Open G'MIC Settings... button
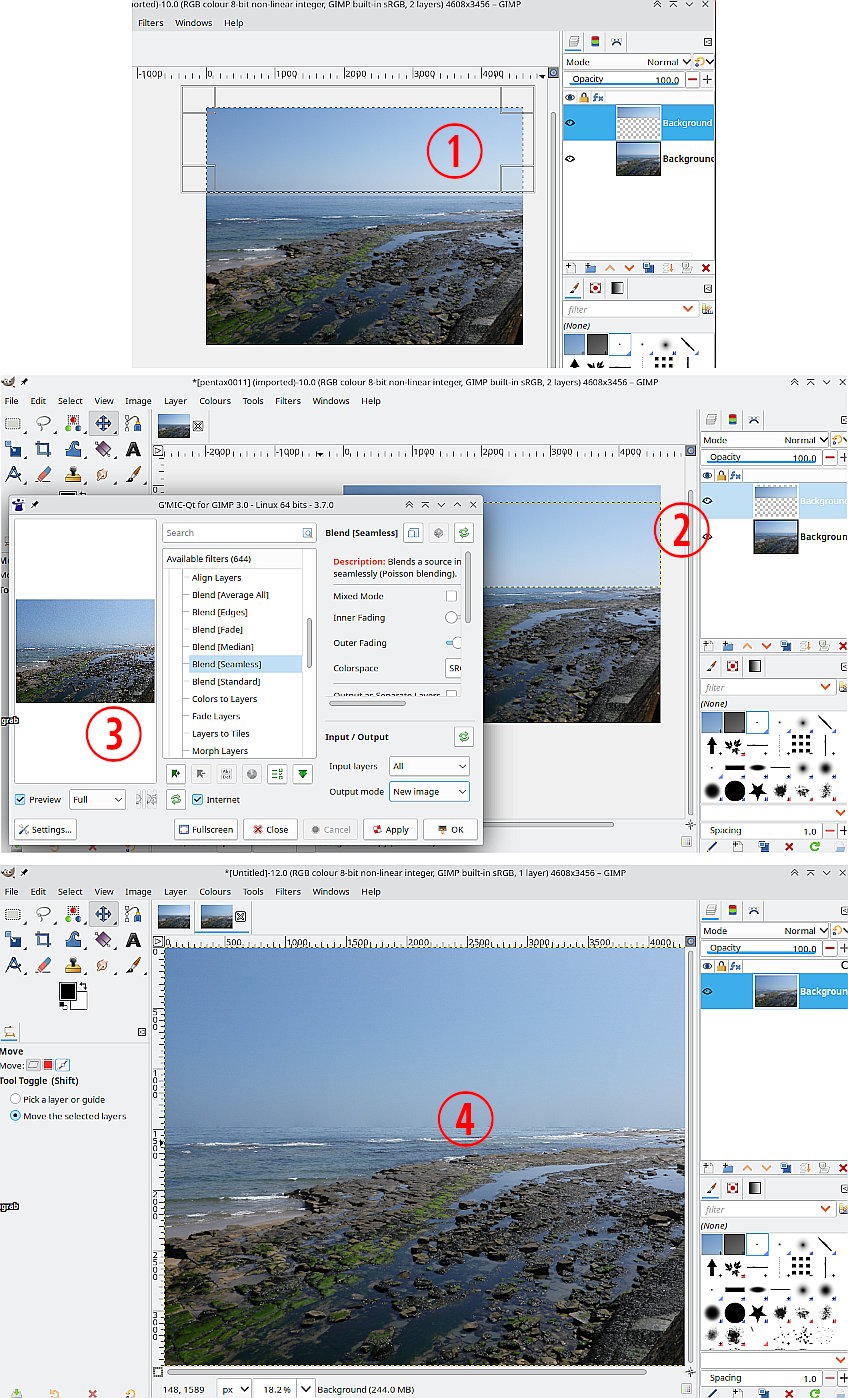Screen dimensions: 848x1398 pyautogui.click(x=45, y=829)
